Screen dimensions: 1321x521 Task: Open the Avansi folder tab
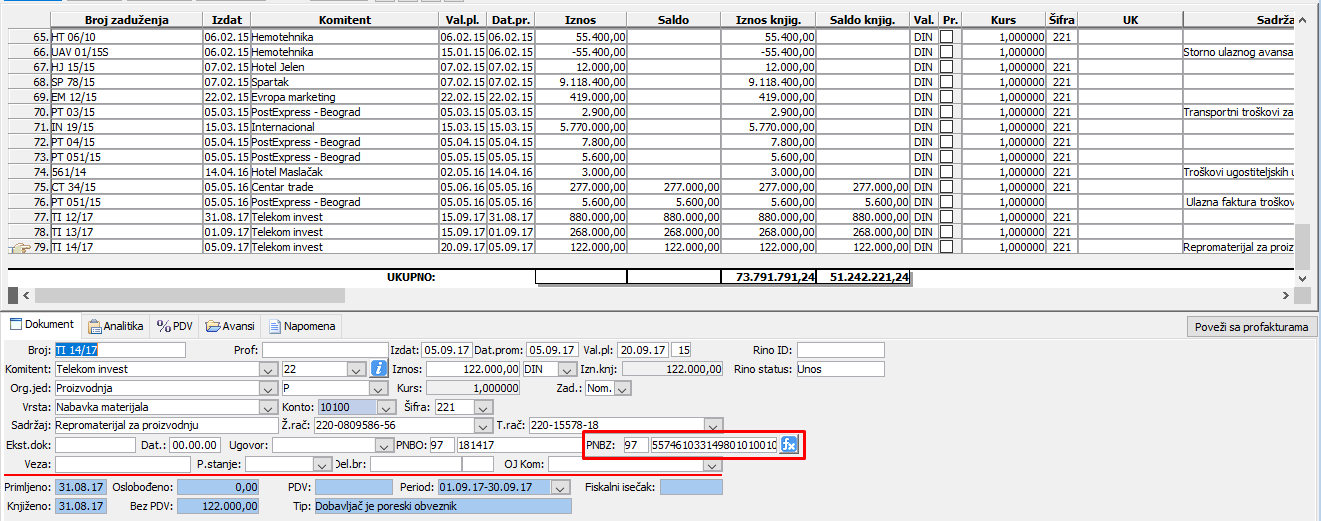click(x=229, y=326)
